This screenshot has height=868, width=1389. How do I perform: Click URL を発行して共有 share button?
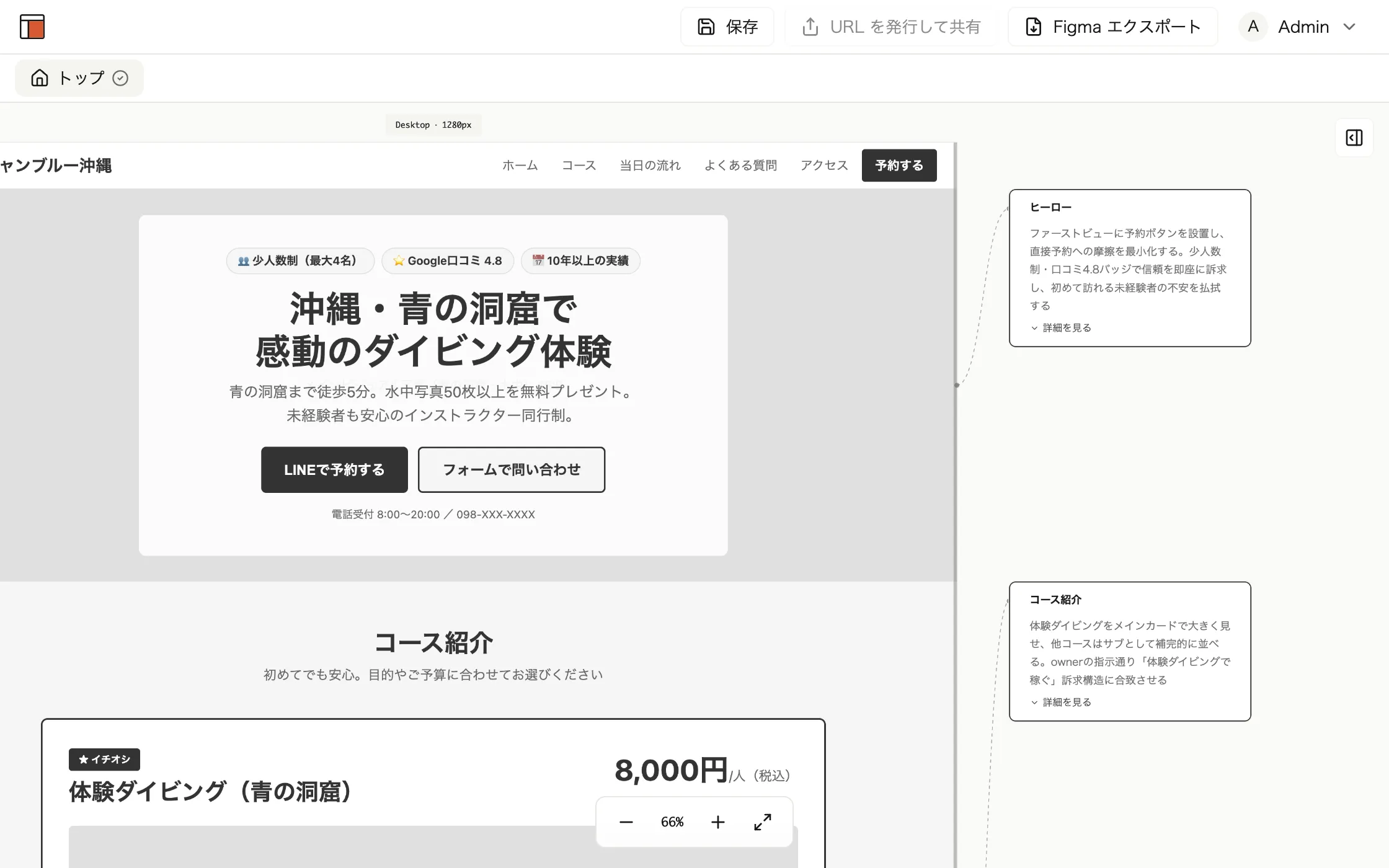tap(891, 27)
